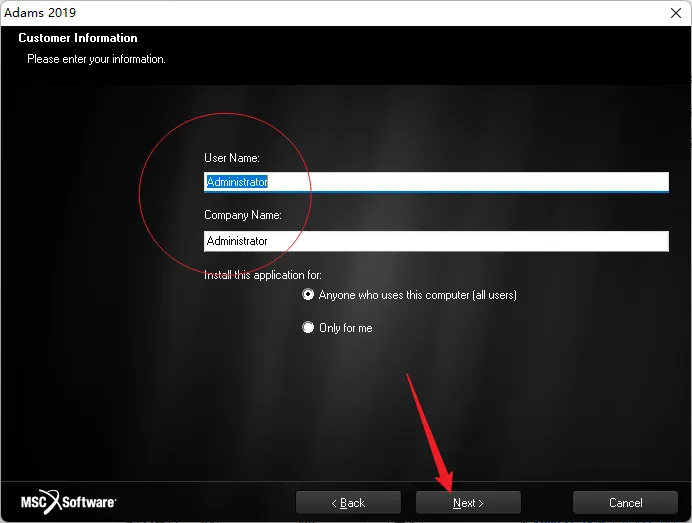Close the Adams 2019 installer window
The height and width of the screenshot is (523, 692).
[x=676, y=13]
